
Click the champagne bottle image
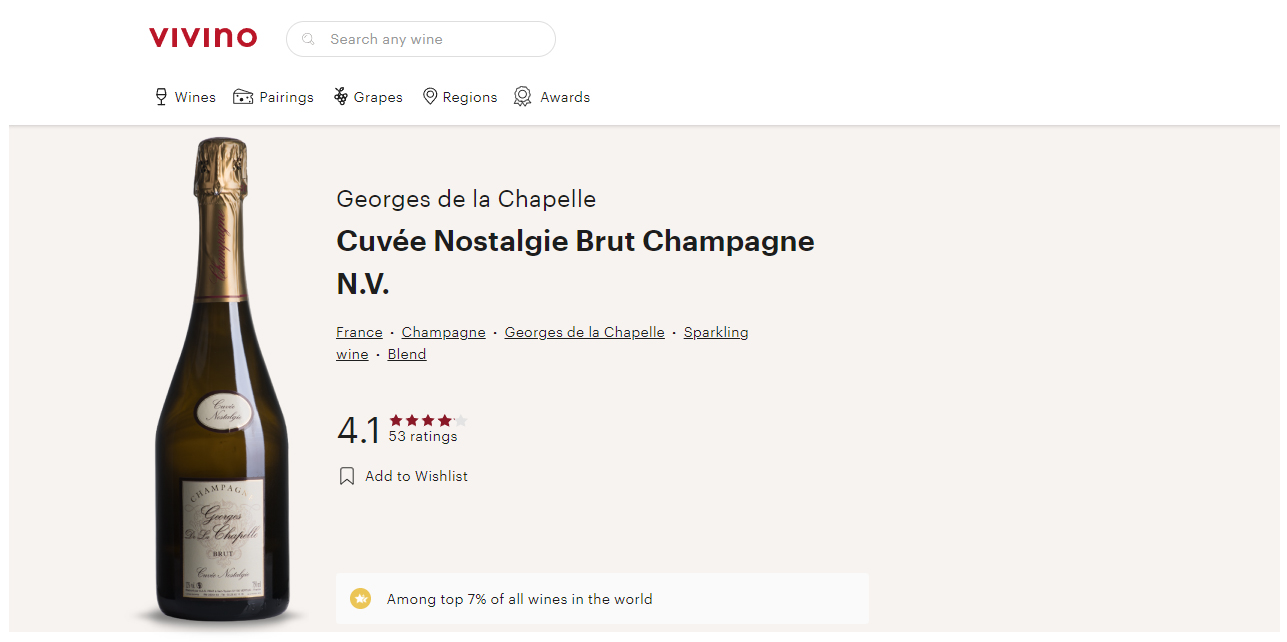tap(222, 380)
